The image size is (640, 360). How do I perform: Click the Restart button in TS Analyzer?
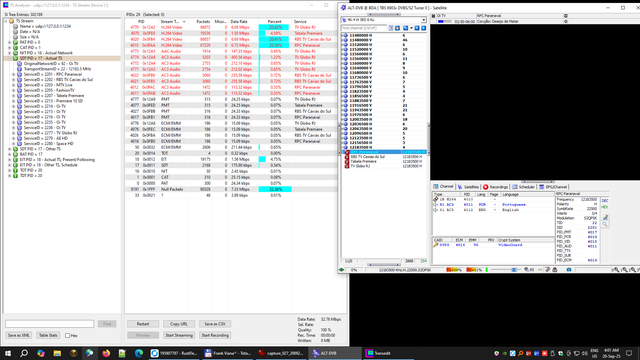[x=143, y=324]
